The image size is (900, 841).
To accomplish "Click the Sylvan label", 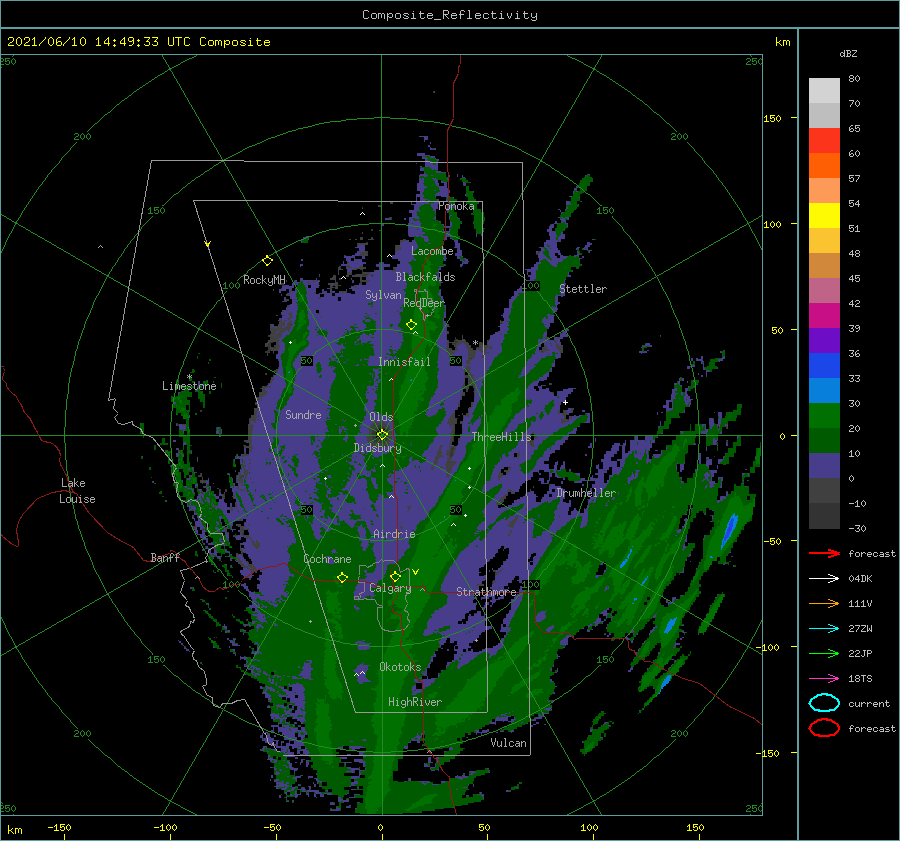I will (x=383, y=295).
